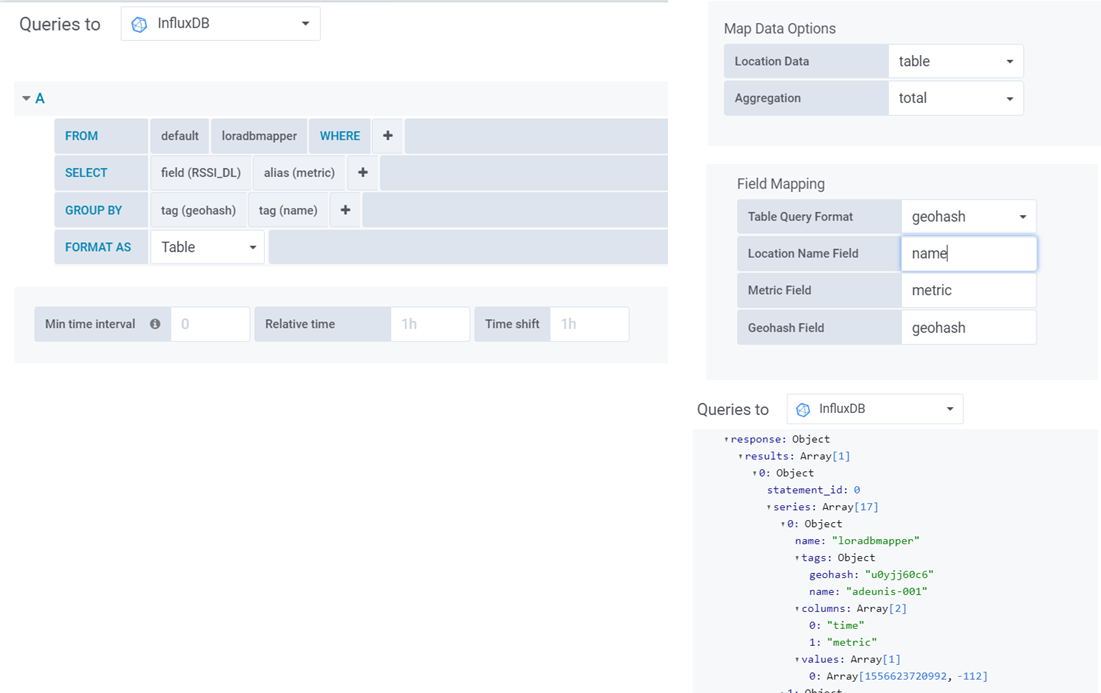Add a GROUP BY clause with the plus button
Screen dimensions: 1101x693
[345, 210]
